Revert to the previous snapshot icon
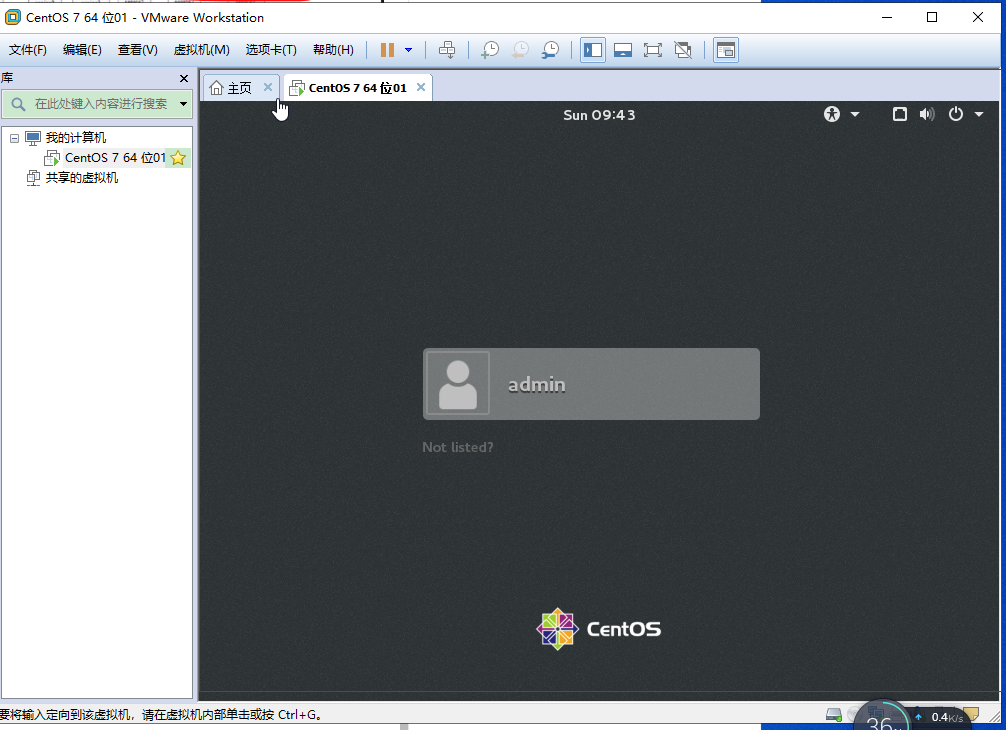 520,50
